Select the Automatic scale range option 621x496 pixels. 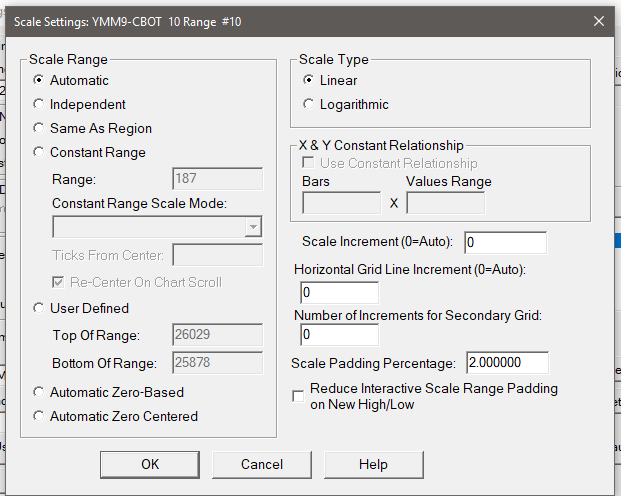tap(39, 80)
